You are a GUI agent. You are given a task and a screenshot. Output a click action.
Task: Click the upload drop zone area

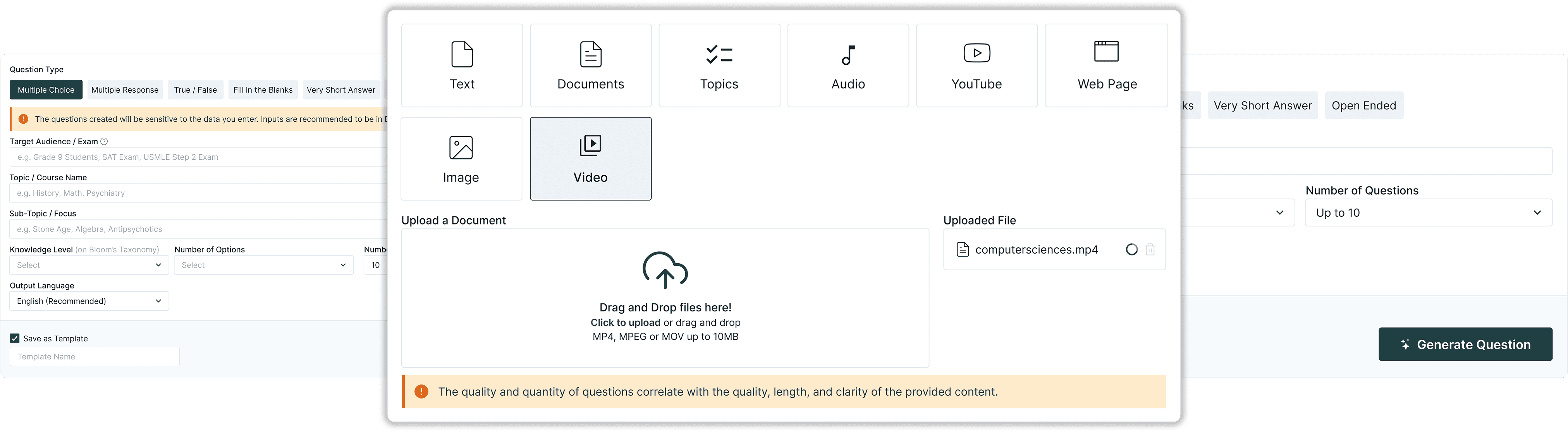(x=665, y=298)
